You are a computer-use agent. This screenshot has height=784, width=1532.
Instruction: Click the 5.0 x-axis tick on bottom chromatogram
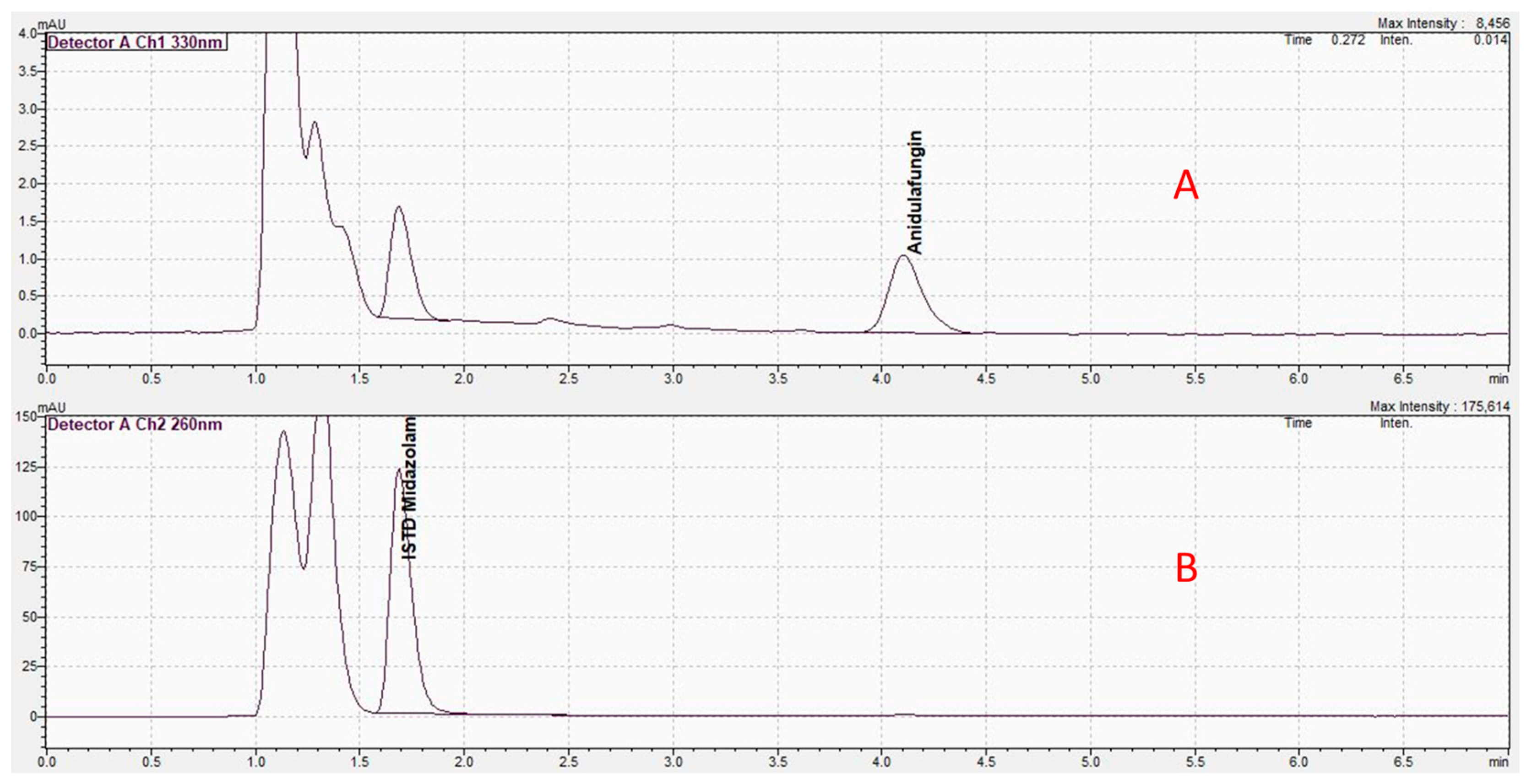[1090, 762]
